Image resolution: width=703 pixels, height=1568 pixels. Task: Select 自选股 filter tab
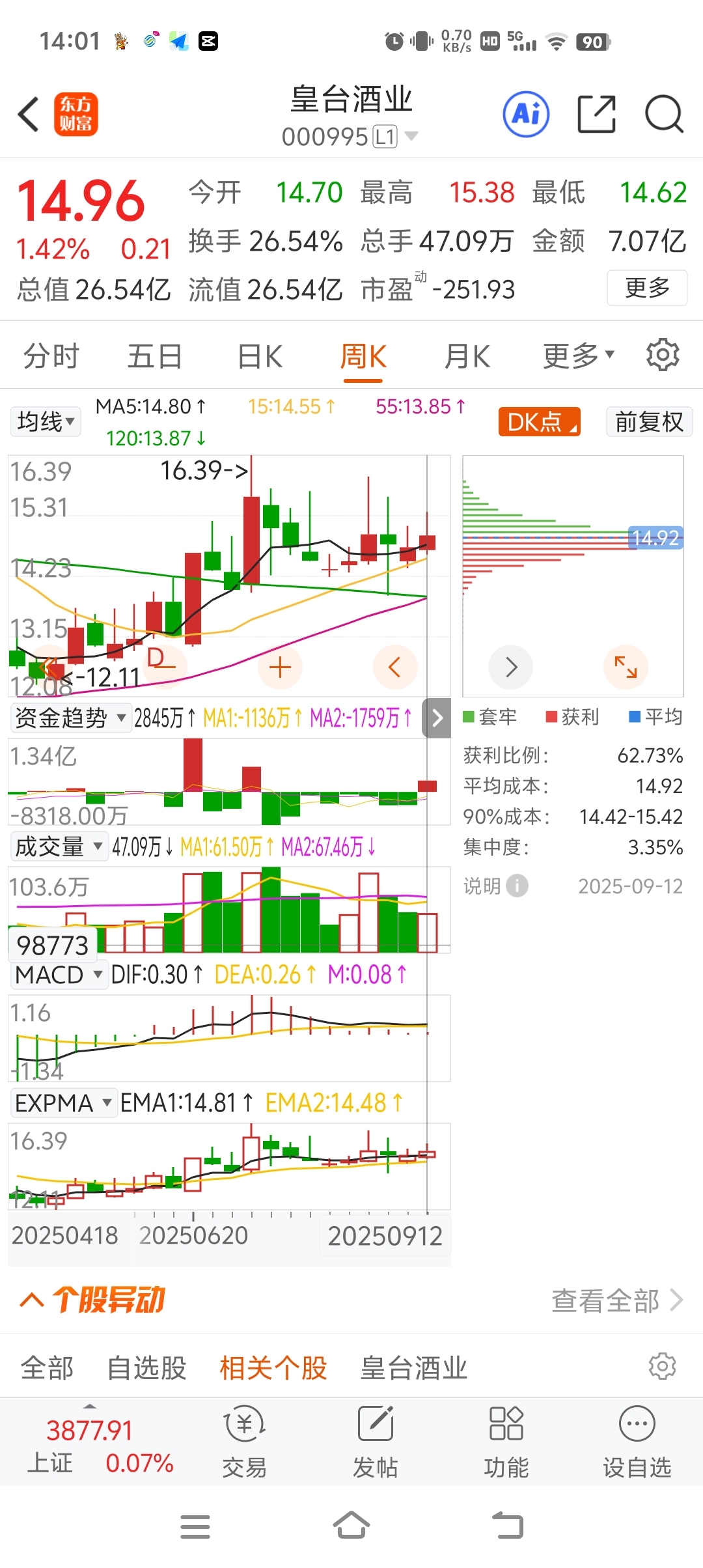coord(146,1367)
